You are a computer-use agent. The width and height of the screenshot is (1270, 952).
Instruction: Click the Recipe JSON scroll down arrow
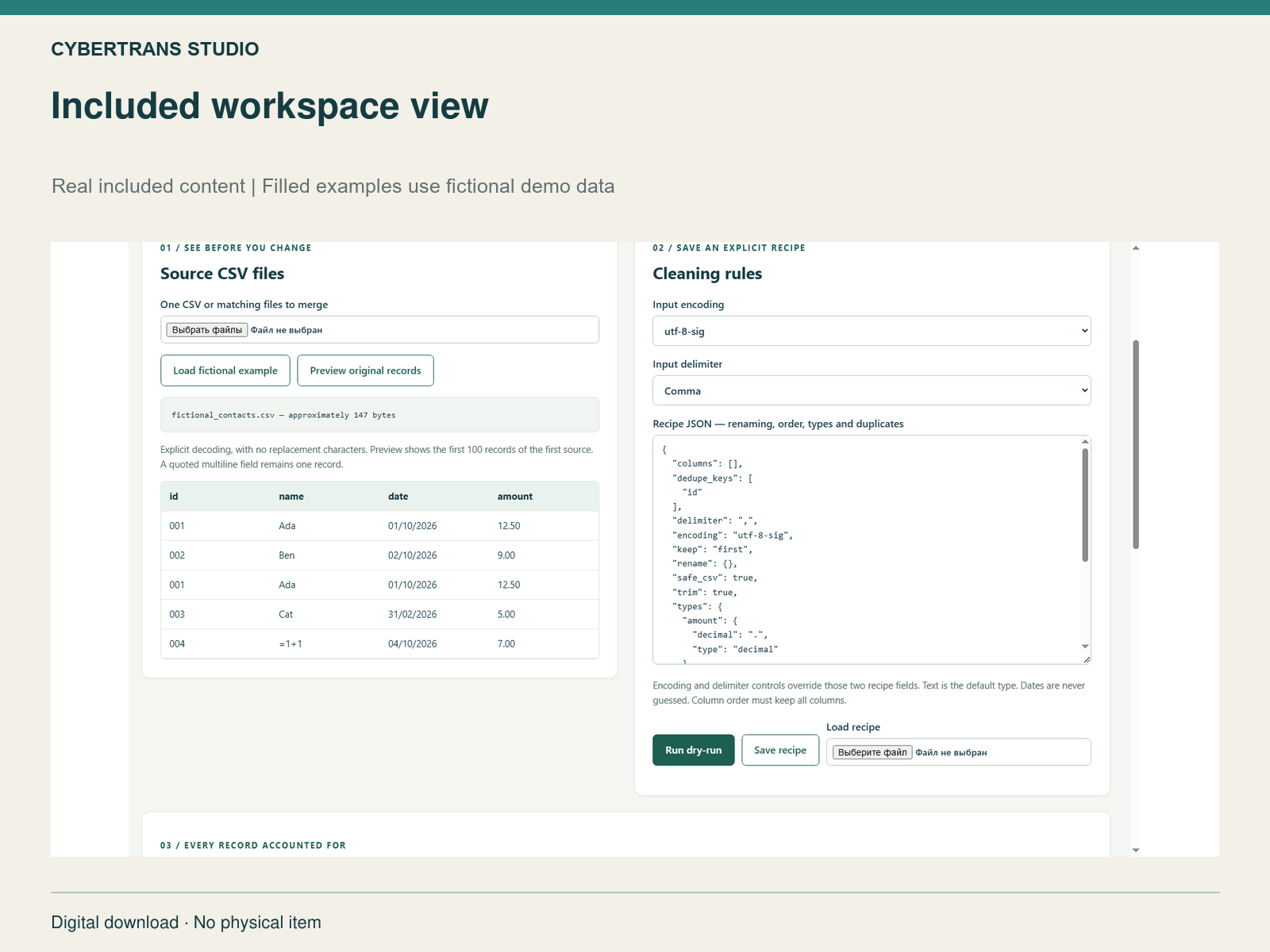(1085, 647)
